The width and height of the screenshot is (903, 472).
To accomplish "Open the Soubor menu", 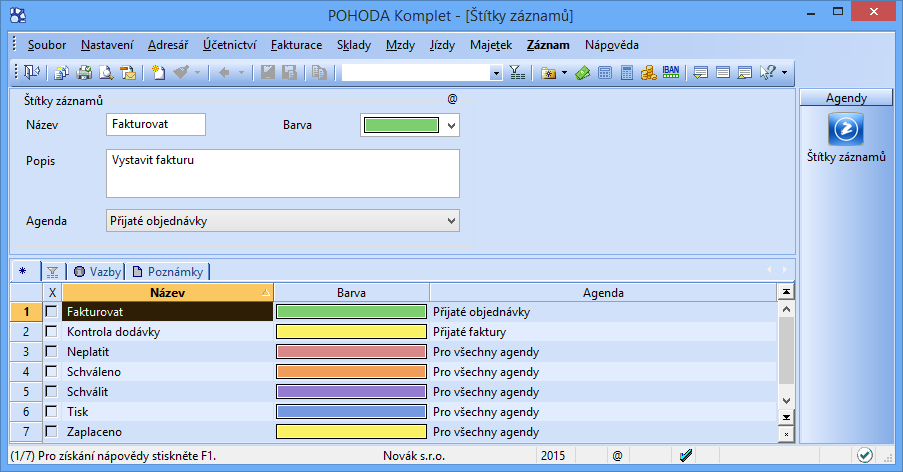I will 47,45.
